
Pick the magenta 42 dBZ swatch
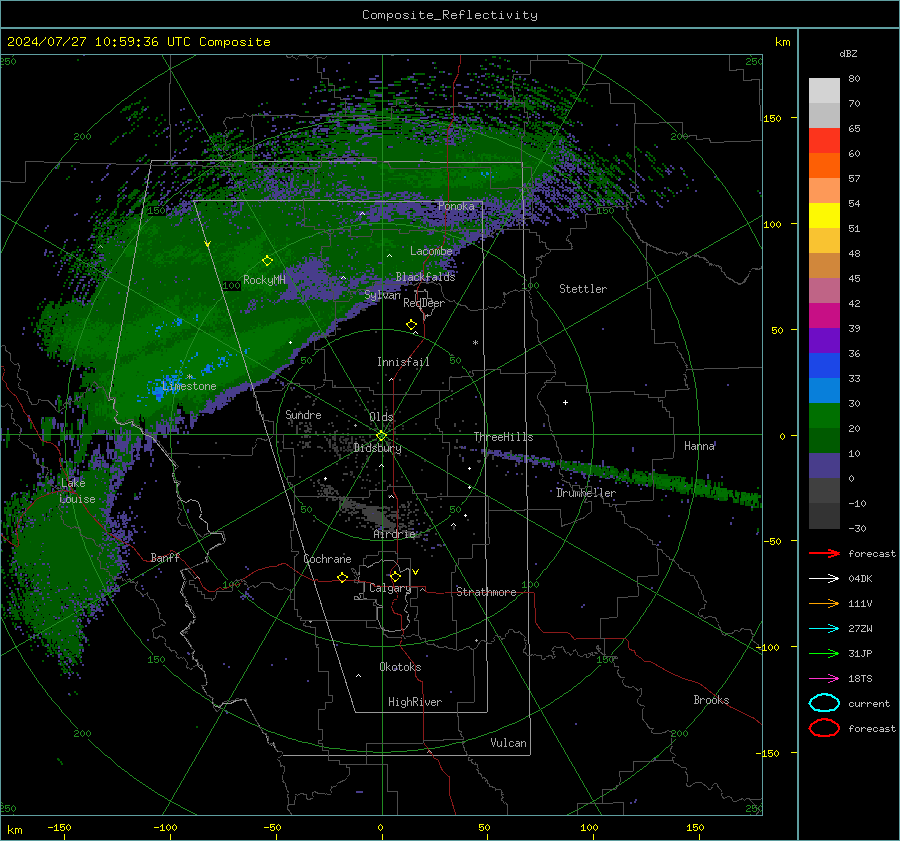pos(824,316)
